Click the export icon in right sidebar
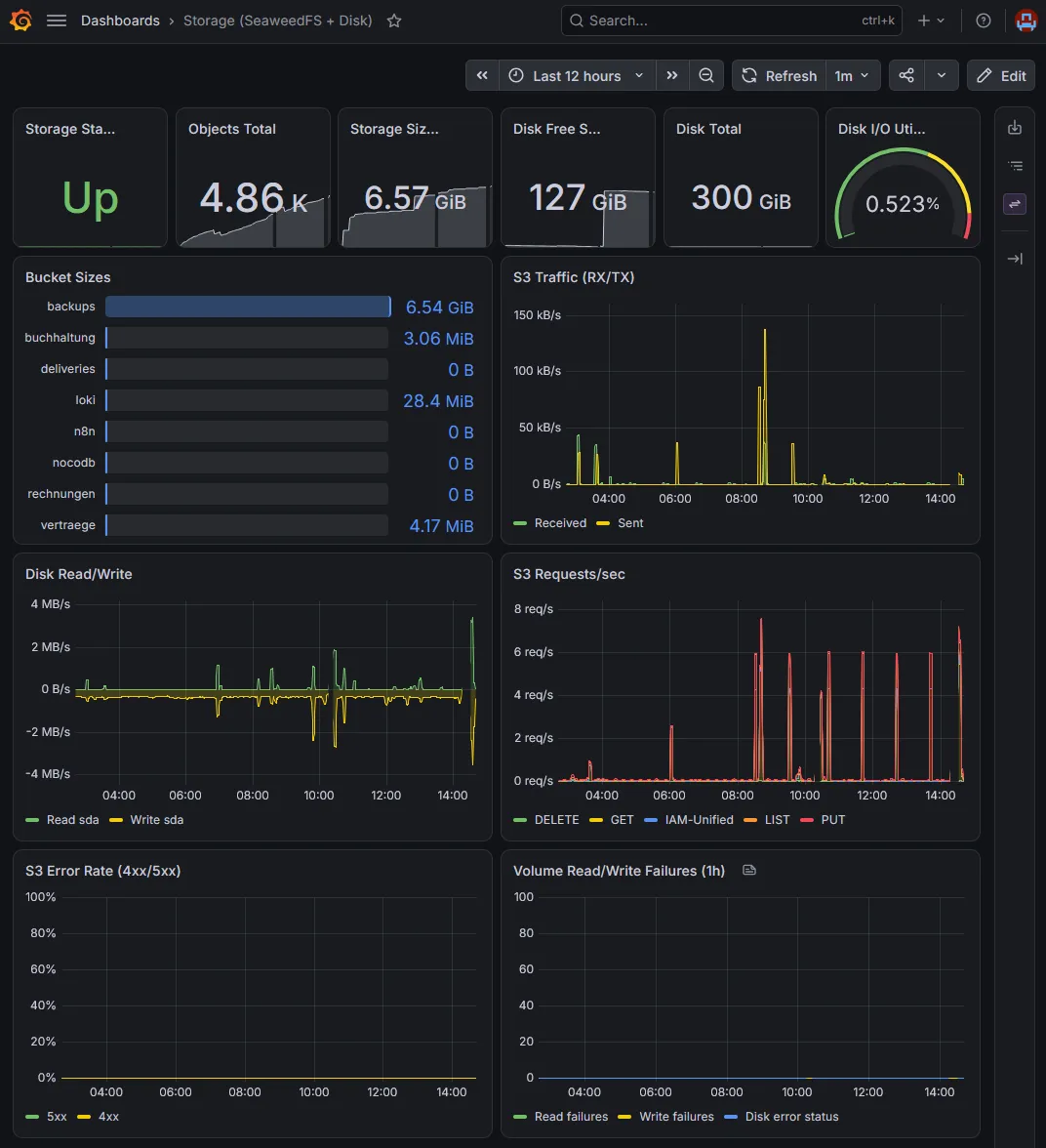Screen dimensions: 1046x1148 [x=1015, y=127]
